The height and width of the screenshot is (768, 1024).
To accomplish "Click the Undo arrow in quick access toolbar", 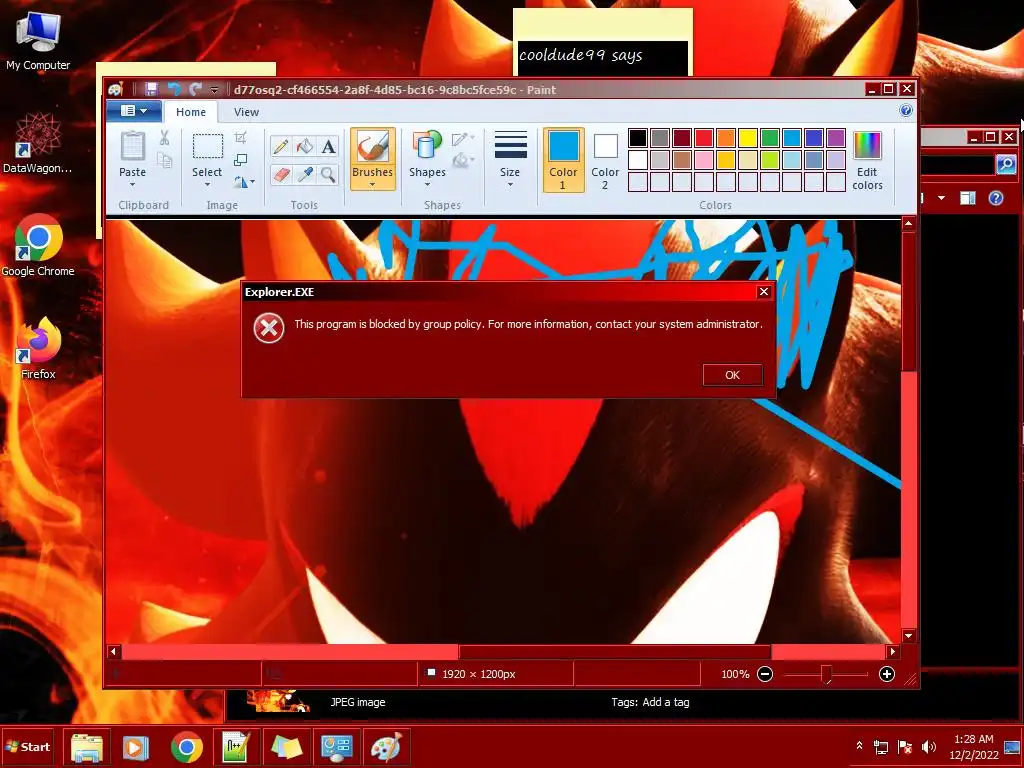I will (174, 89).
